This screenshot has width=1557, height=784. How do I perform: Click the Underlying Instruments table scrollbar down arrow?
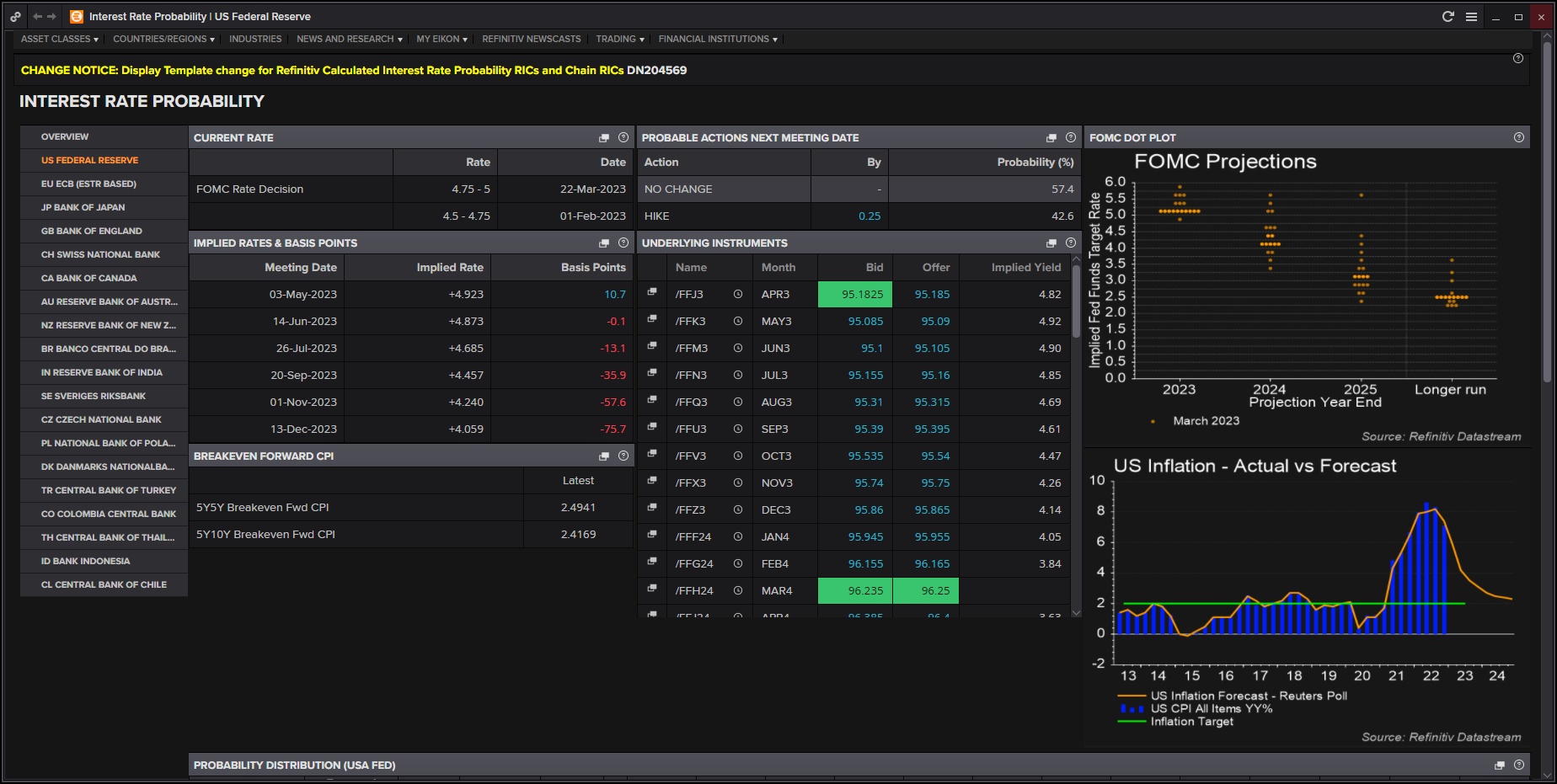point(1076,612)
